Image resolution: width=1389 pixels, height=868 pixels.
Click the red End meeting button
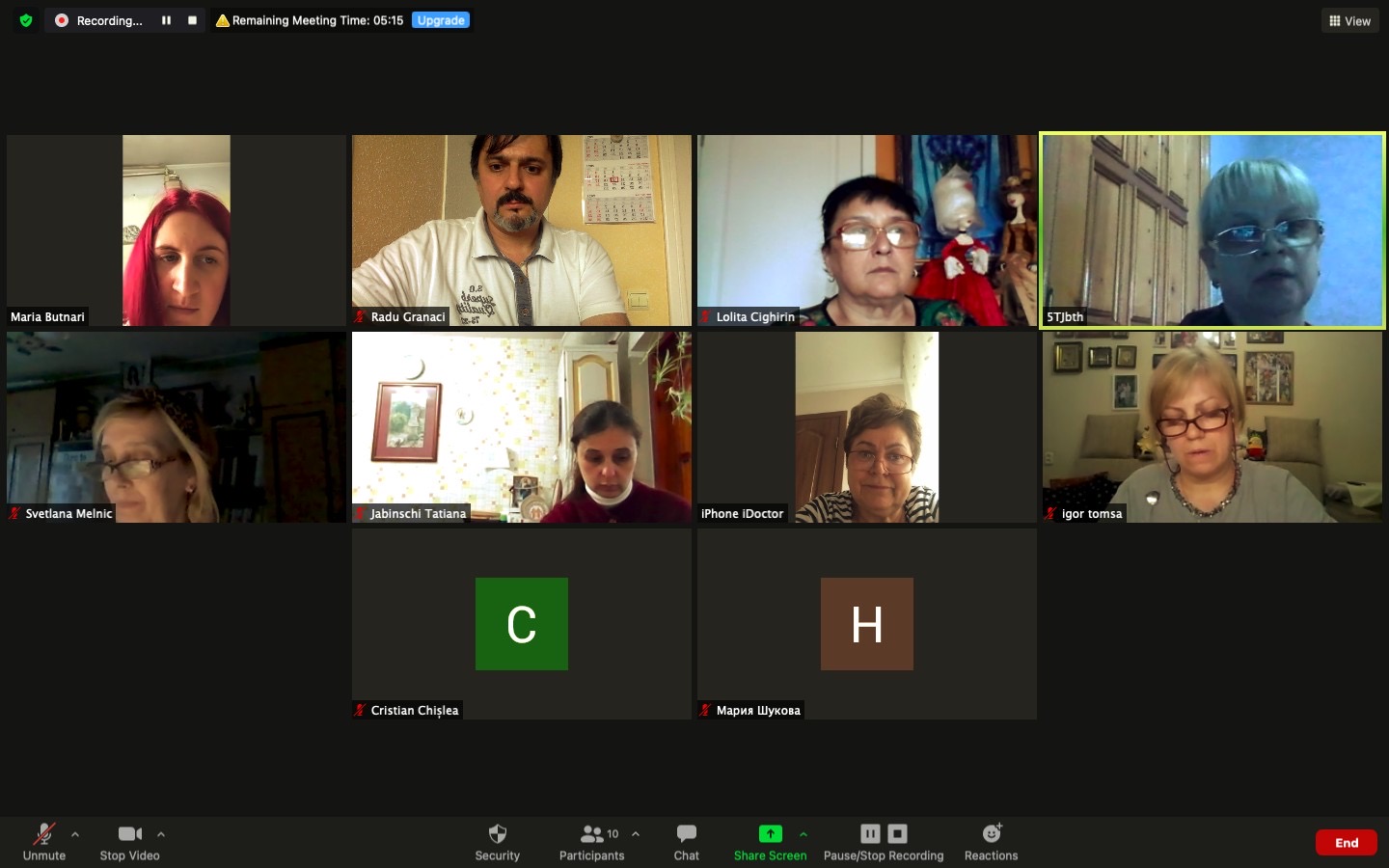1346,843
